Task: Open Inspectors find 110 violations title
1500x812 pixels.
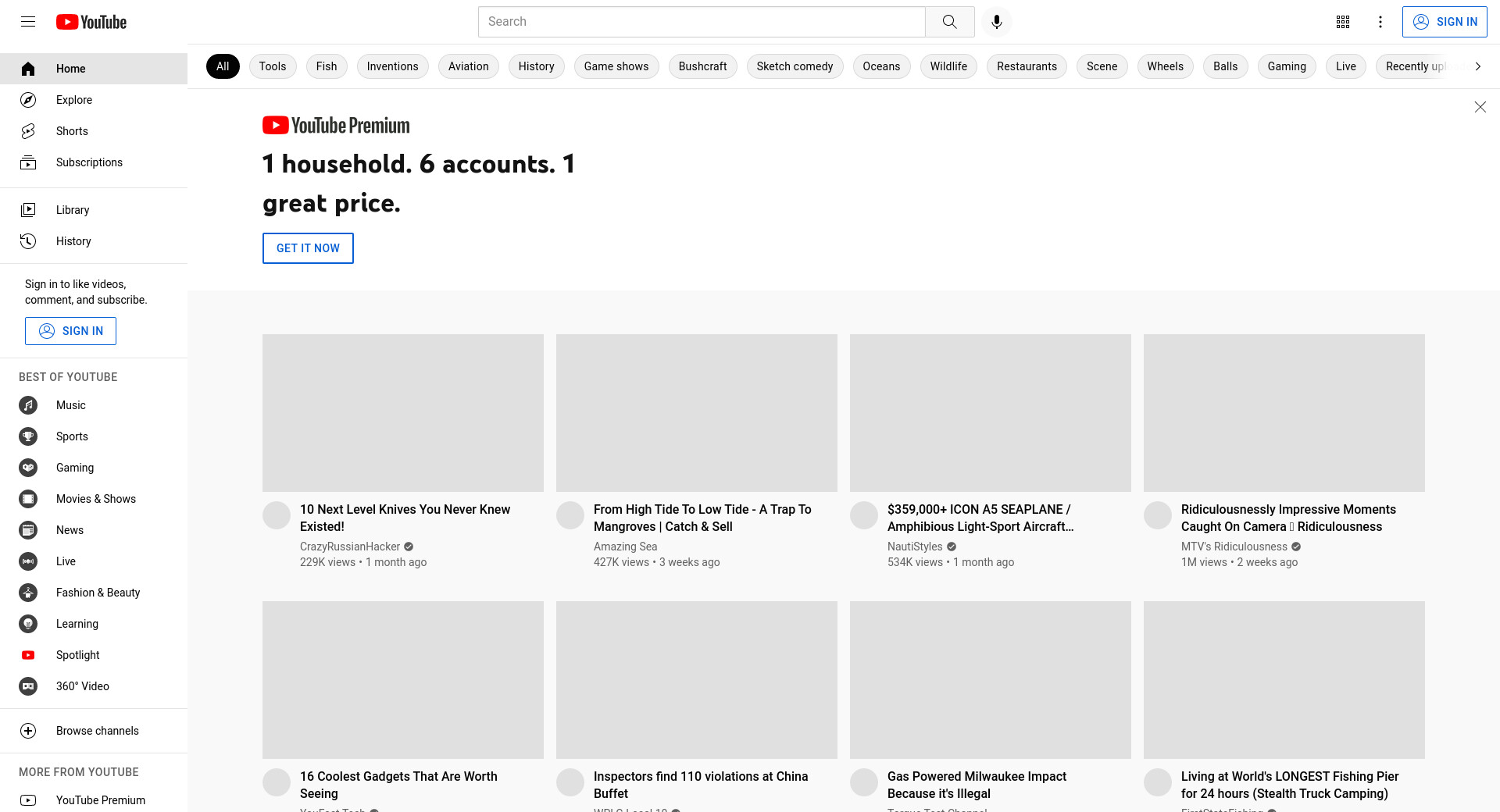Action: point(701,785)
